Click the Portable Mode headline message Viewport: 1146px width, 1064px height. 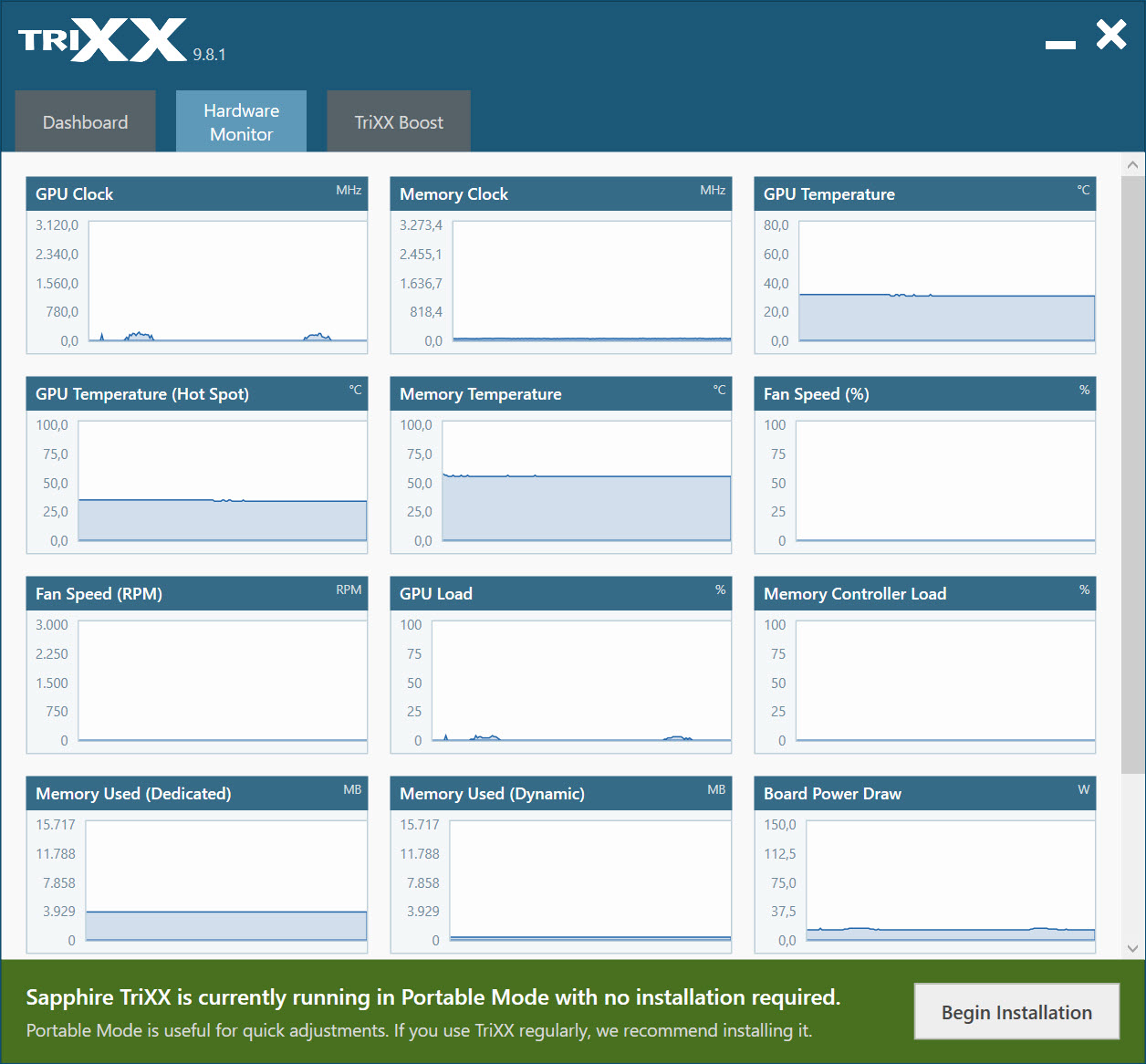(x=433, y=997)
